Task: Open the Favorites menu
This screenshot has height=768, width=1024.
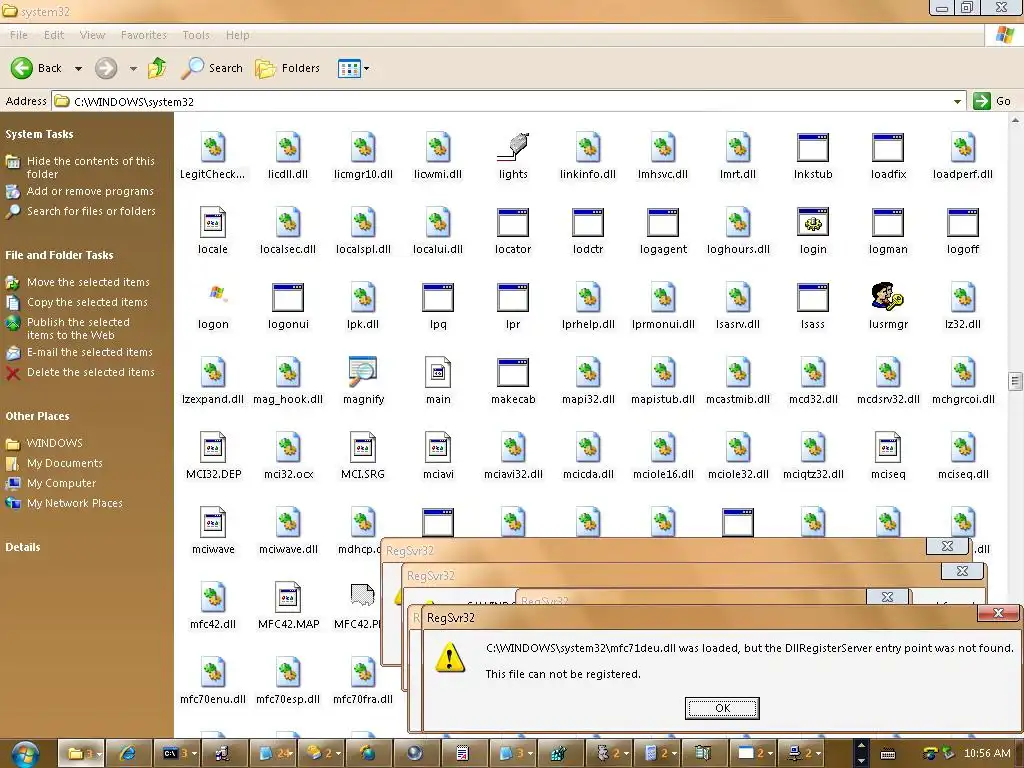Action: (x=144, y=35)
